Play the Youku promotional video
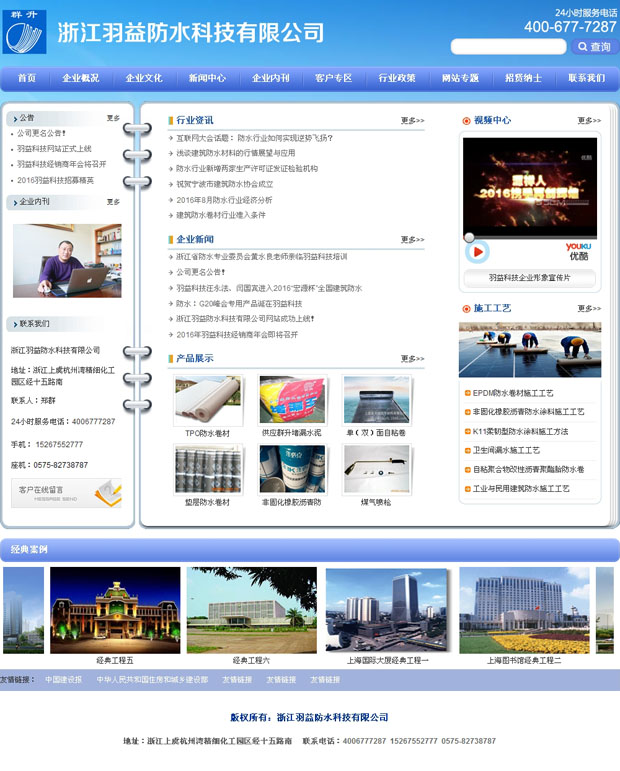This screenshot has width=620, height=771. coord(477,252)
